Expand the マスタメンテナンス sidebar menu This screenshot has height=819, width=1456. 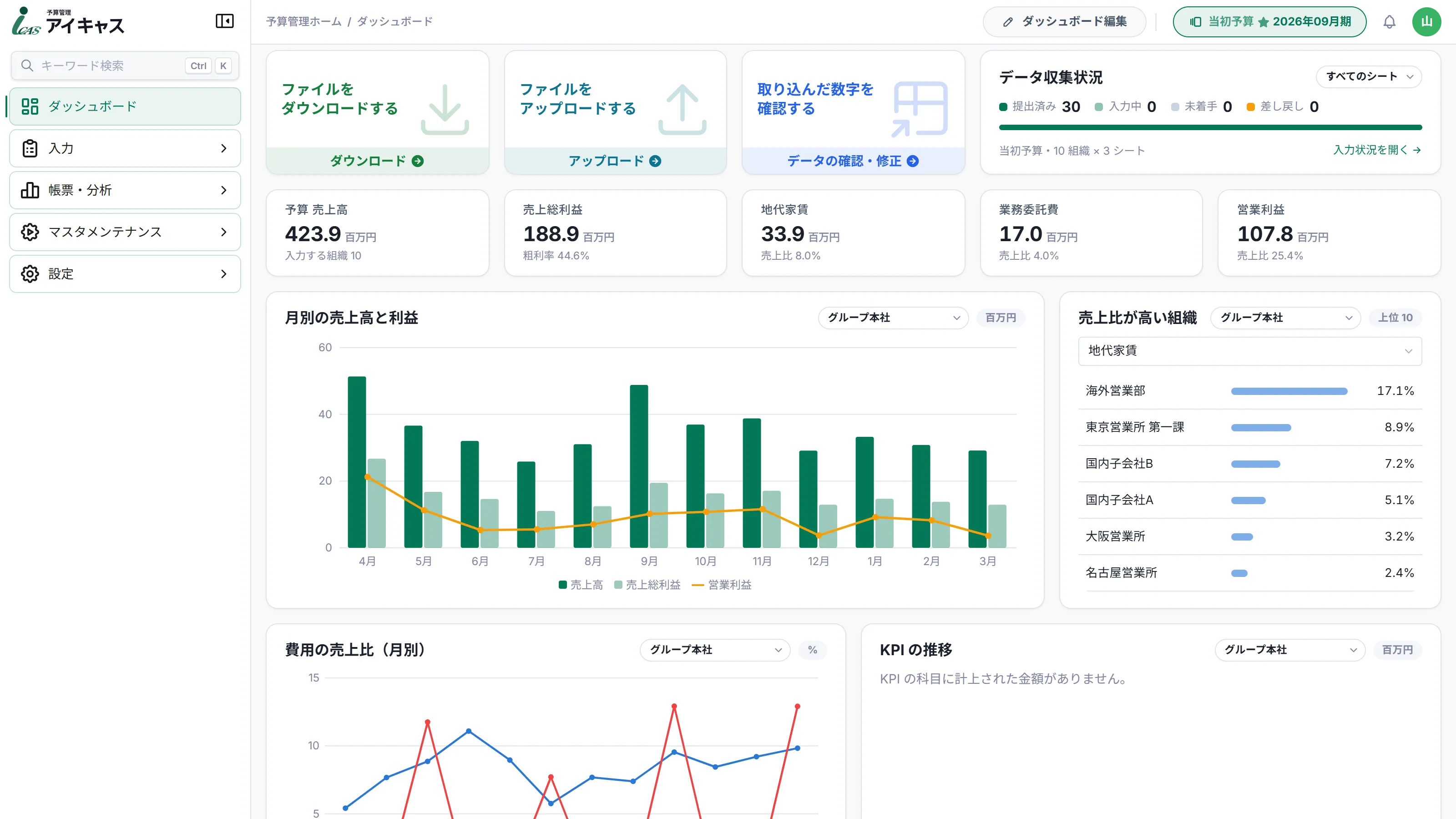[x=125, y=232]
